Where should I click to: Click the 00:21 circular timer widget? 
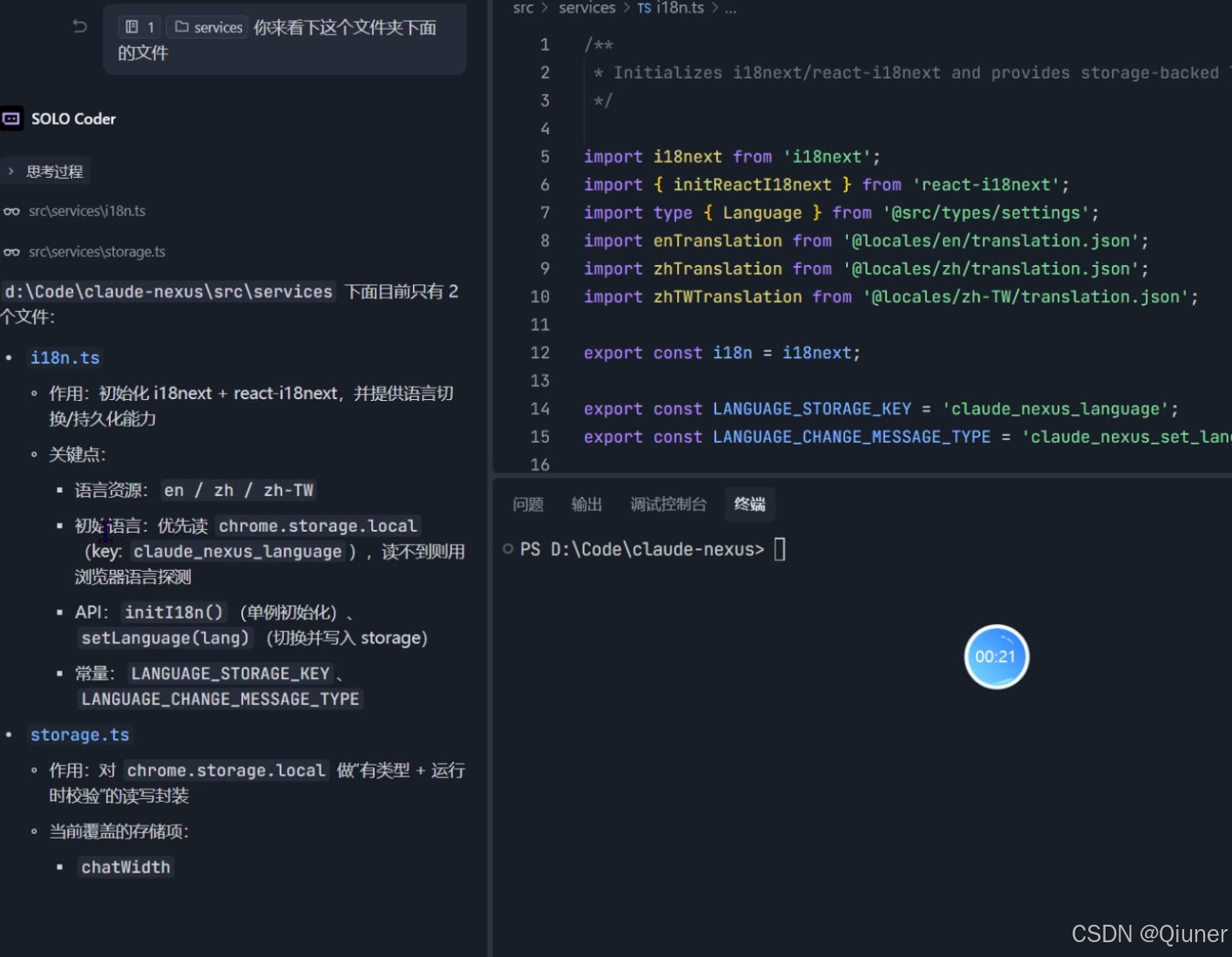pos(996,656)
